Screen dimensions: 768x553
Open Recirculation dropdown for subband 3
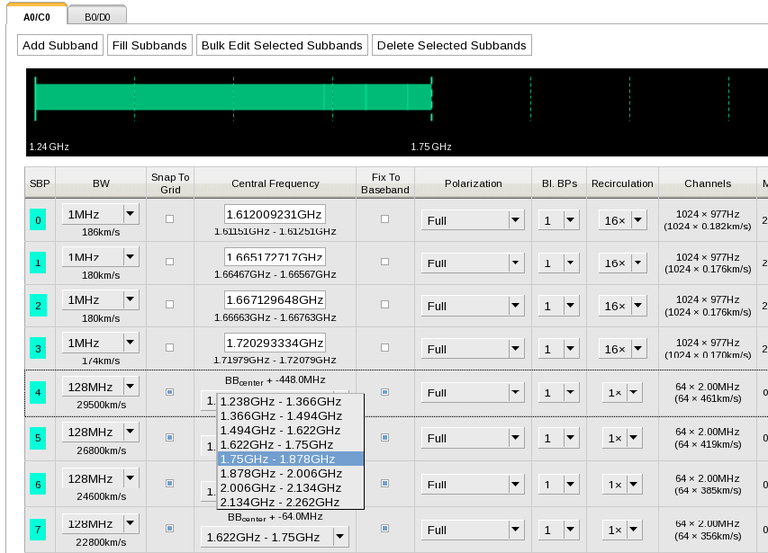[x=637, y=349]
